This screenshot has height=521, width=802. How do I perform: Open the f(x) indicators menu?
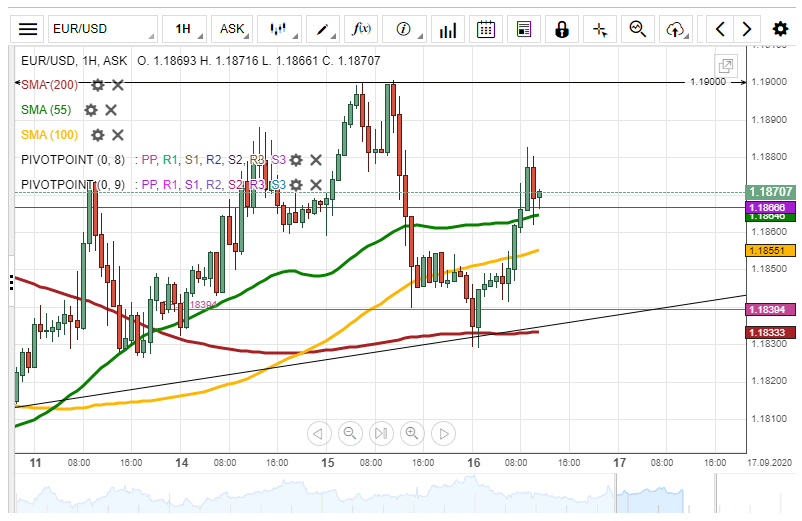[x=363, y=29]
